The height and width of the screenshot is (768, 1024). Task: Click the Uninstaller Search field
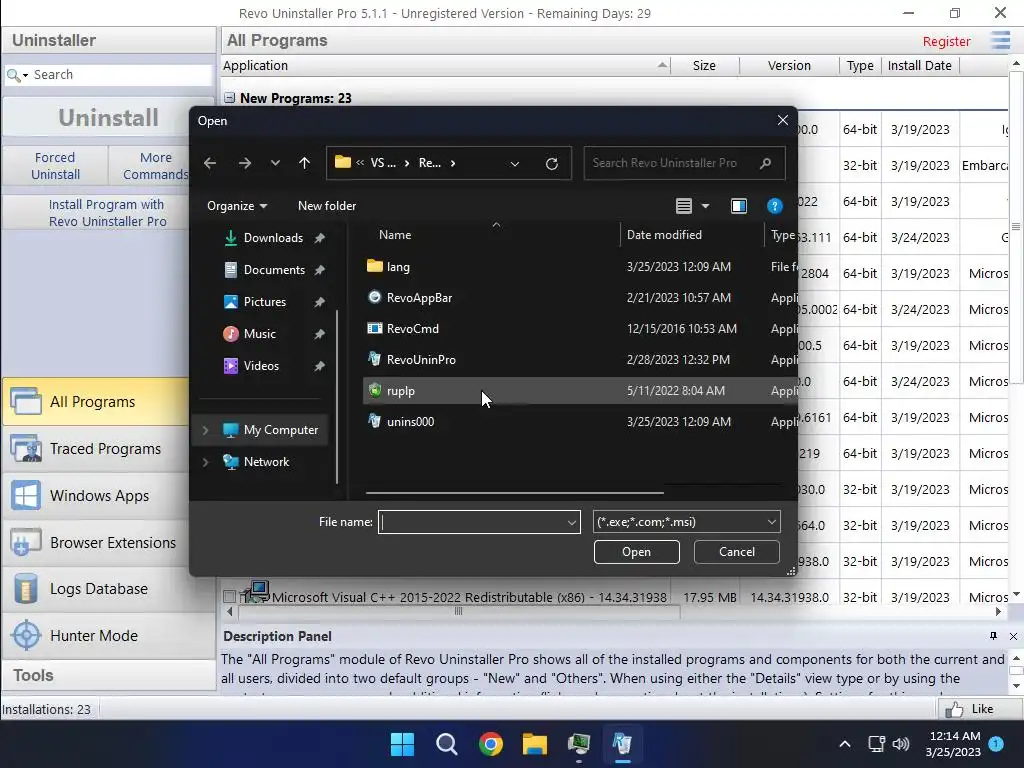(x=121, y=75)
